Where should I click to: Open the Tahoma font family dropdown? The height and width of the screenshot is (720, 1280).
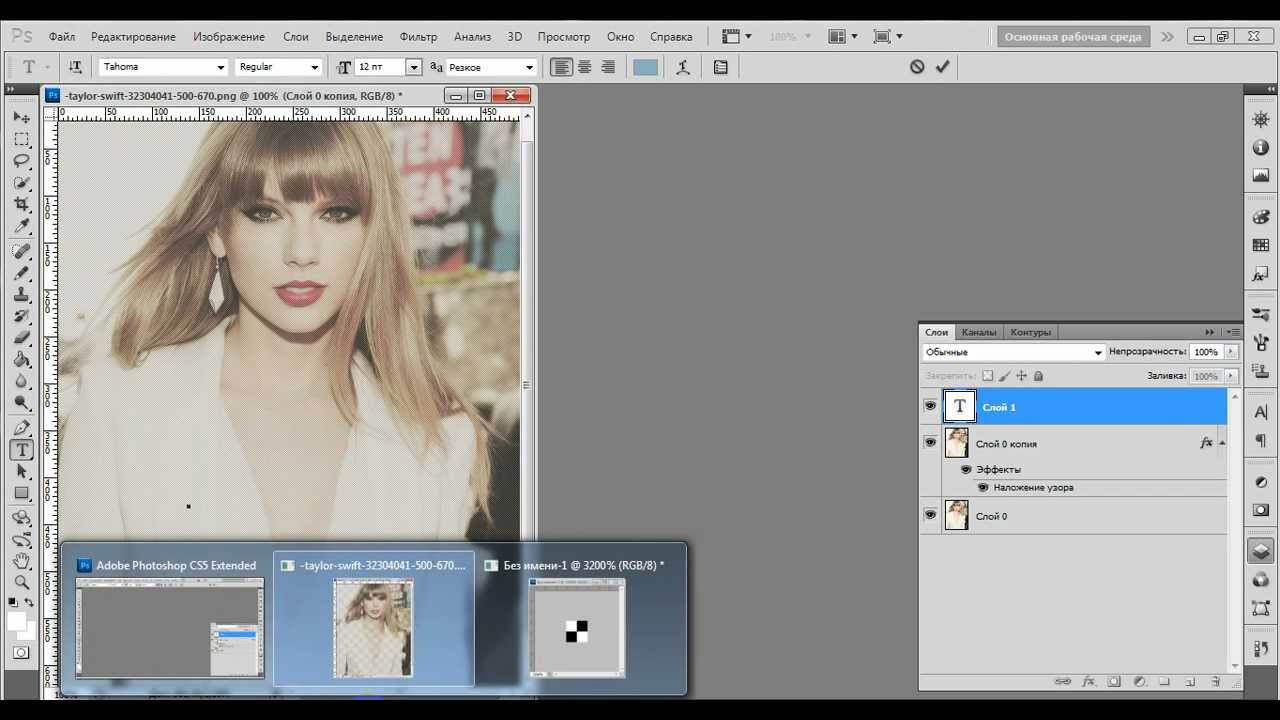click(x=221, y=67)
